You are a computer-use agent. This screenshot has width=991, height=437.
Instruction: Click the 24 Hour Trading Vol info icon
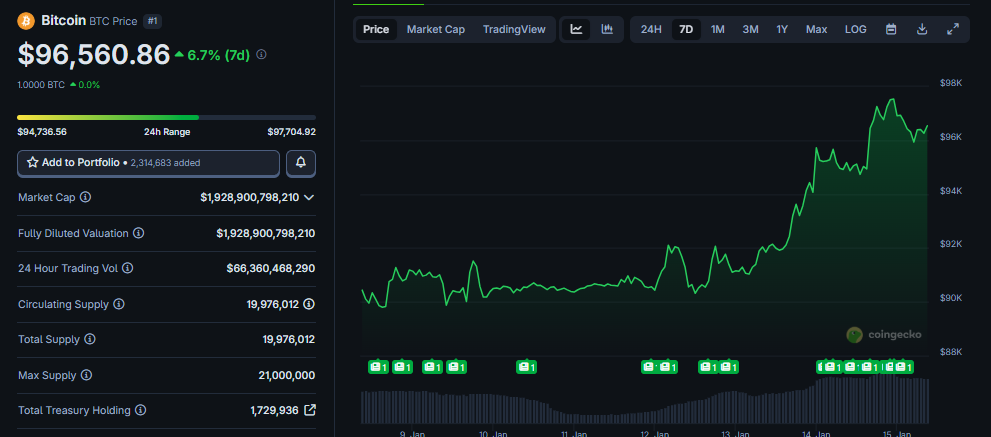[128, 269]
